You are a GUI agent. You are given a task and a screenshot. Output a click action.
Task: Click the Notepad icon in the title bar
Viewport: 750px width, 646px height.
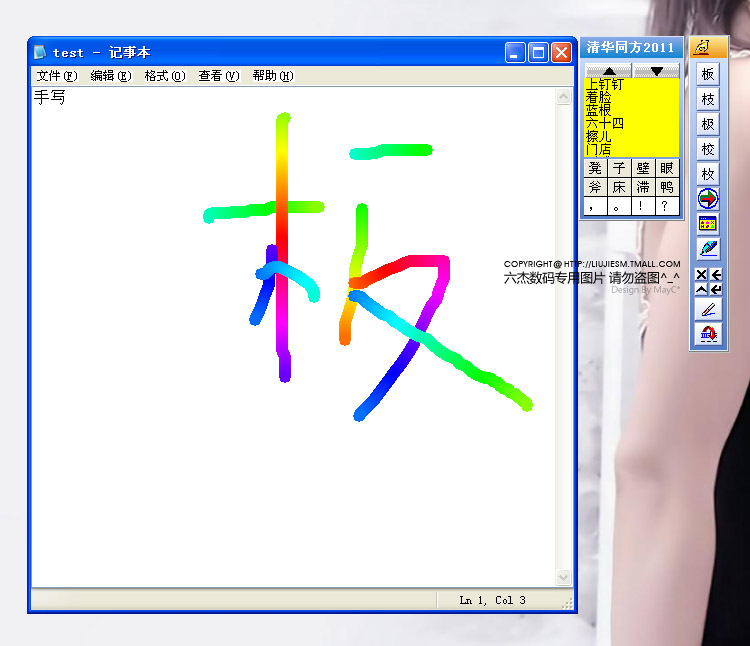[40, 52]
